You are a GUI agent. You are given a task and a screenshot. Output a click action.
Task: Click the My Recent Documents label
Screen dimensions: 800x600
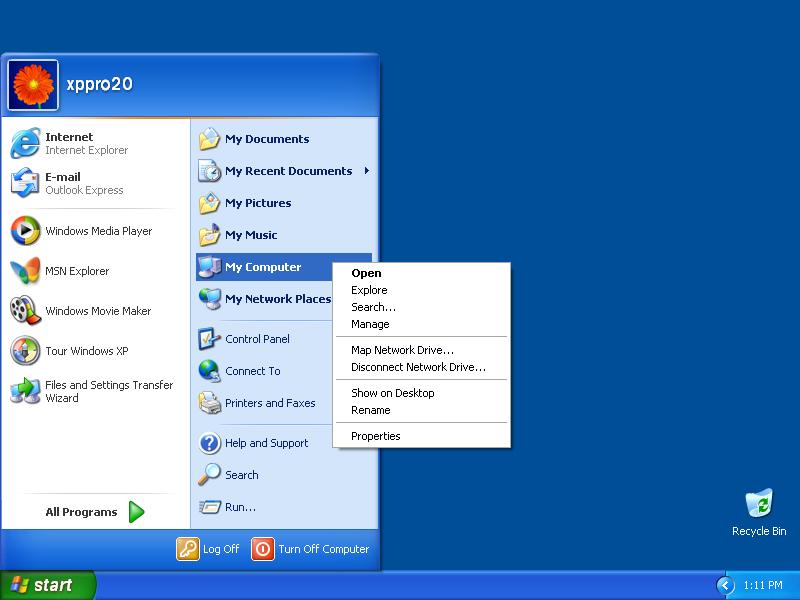(x=289, y=171)
